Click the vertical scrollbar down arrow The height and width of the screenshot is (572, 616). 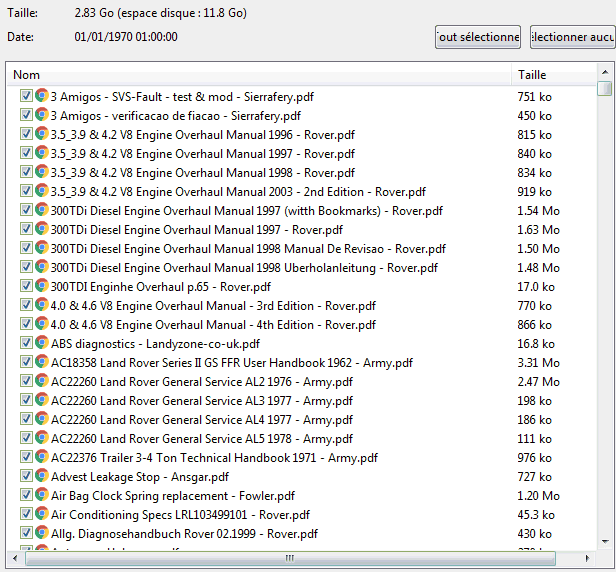[605, 542]
